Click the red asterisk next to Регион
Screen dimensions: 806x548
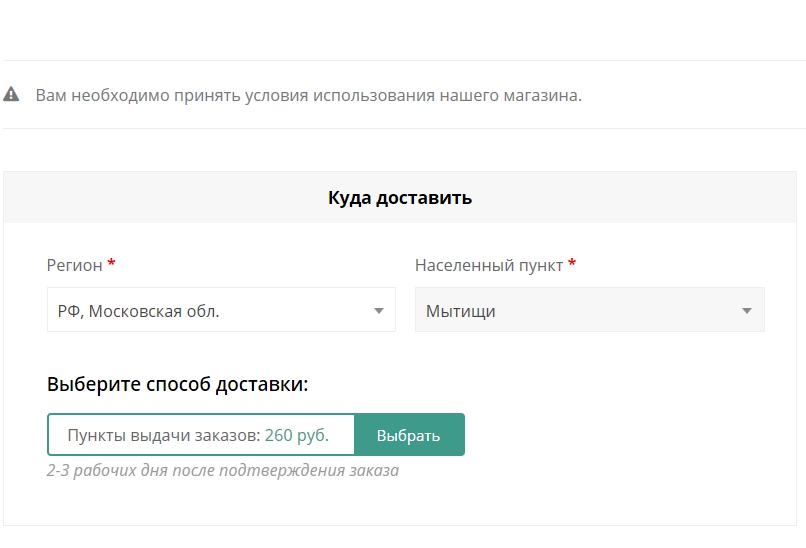click(x=112, y=264)
